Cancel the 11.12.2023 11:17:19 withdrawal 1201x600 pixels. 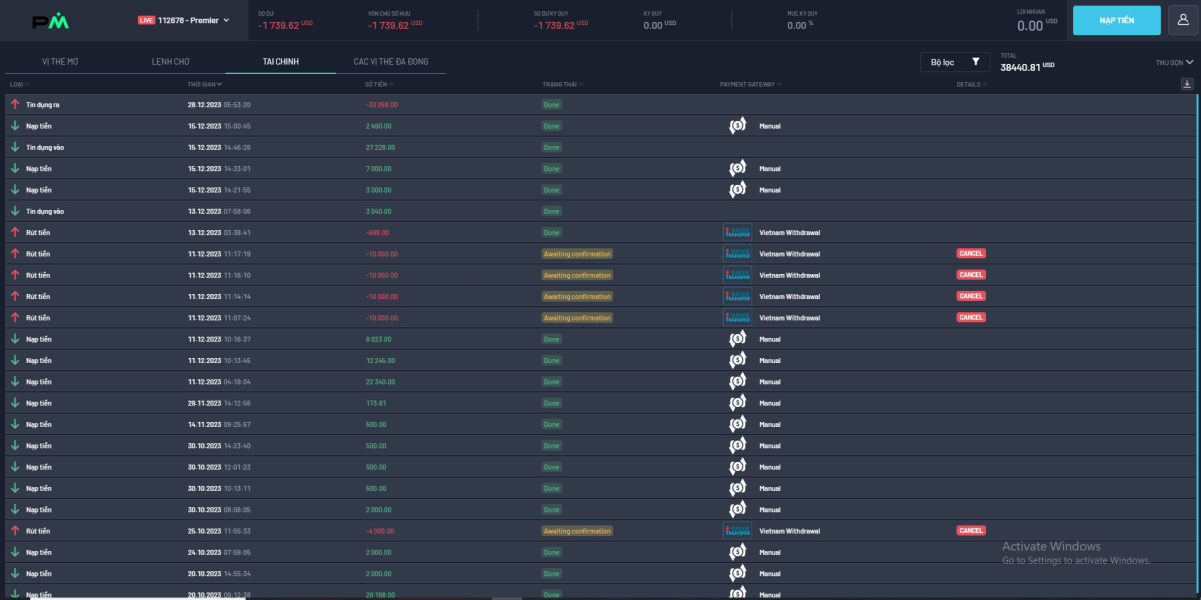971,253
